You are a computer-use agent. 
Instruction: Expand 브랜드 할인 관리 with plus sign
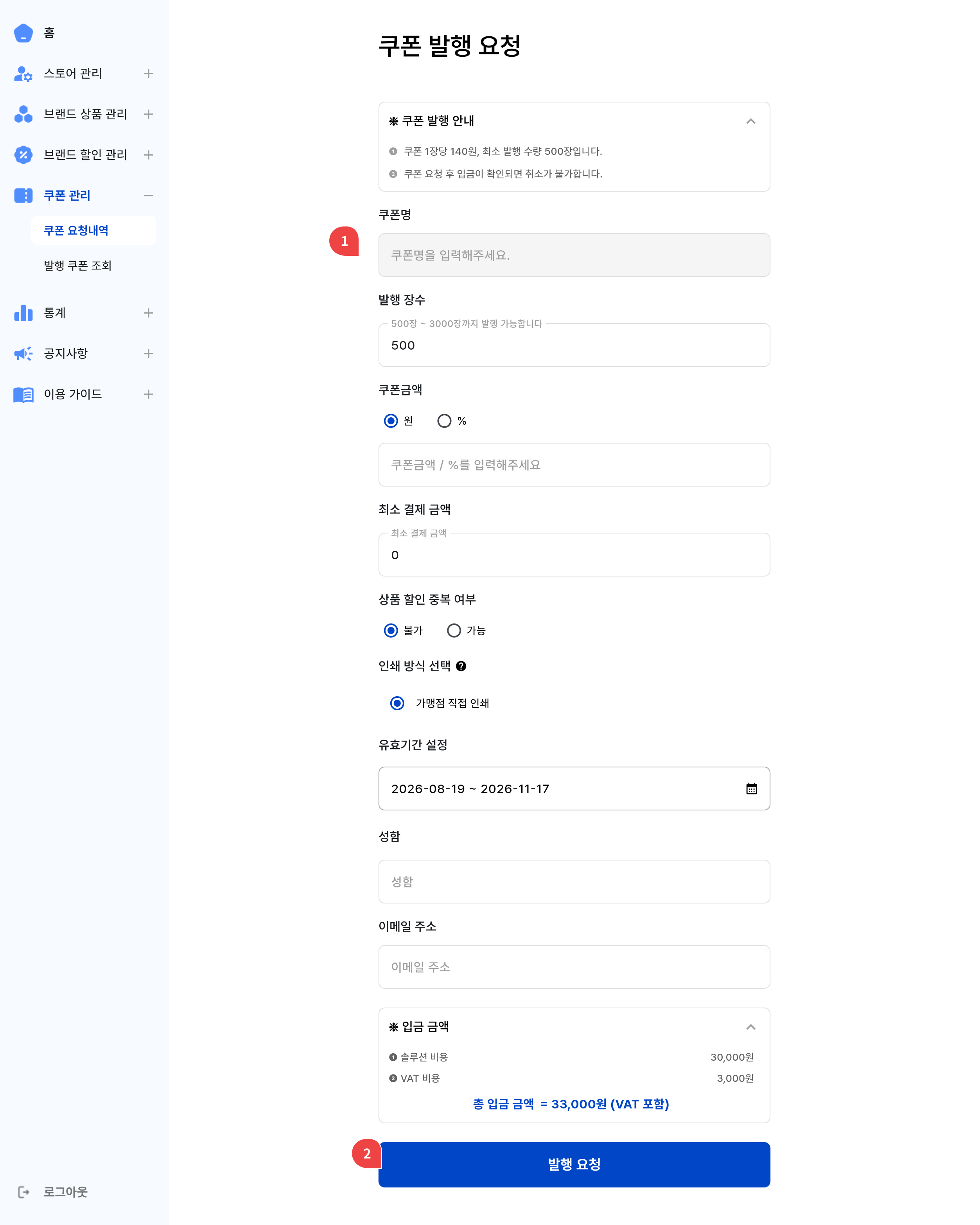(148, 155)
